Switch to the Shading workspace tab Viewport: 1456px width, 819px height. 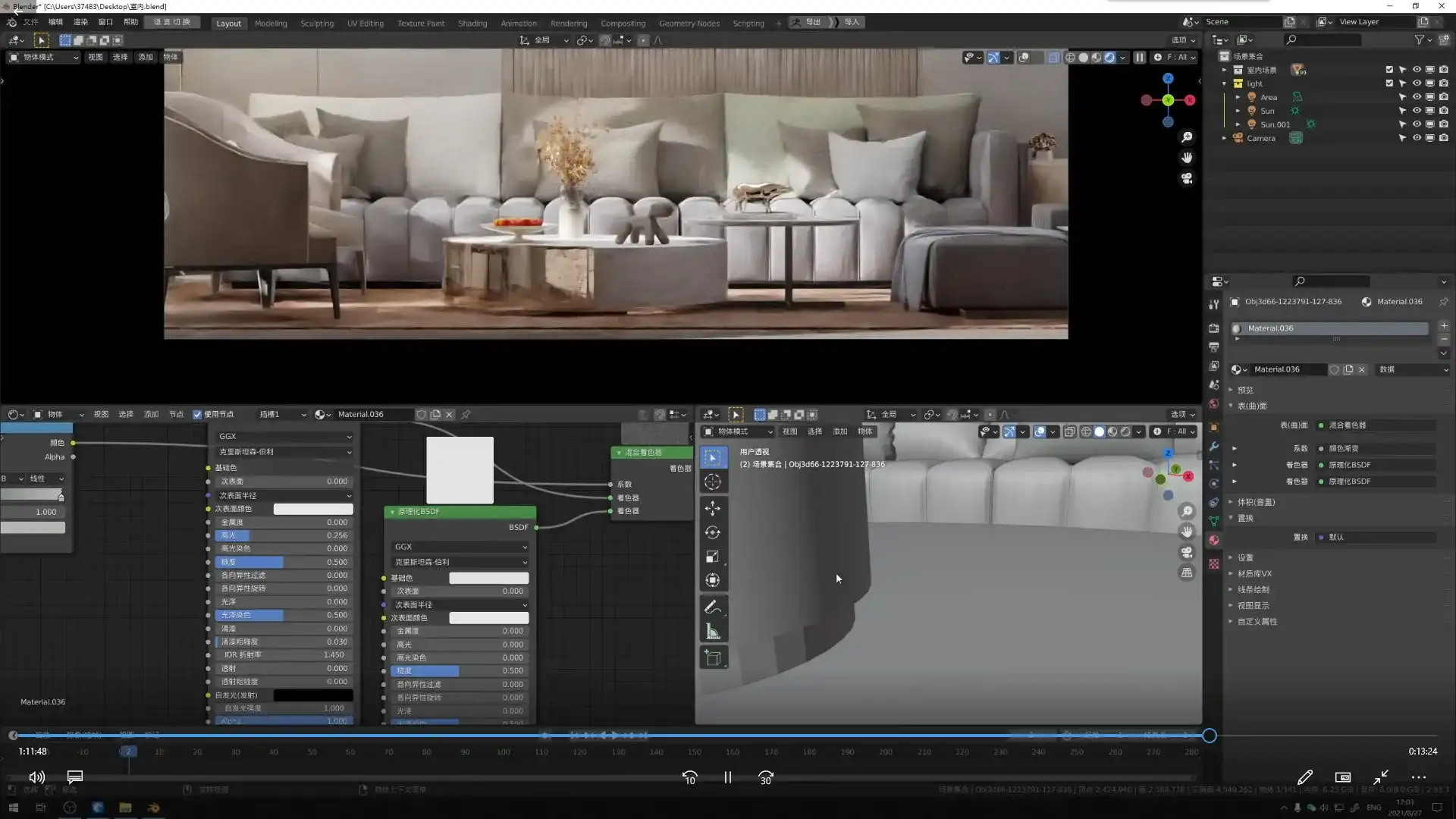pyautogui.click(x=472, y=23)
